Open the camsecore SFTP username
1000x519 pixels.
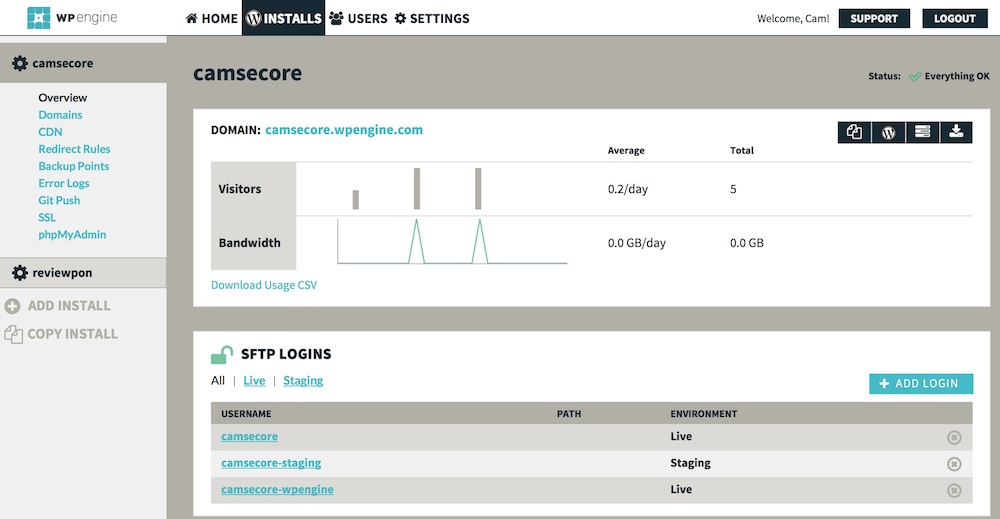coord(249,437)
